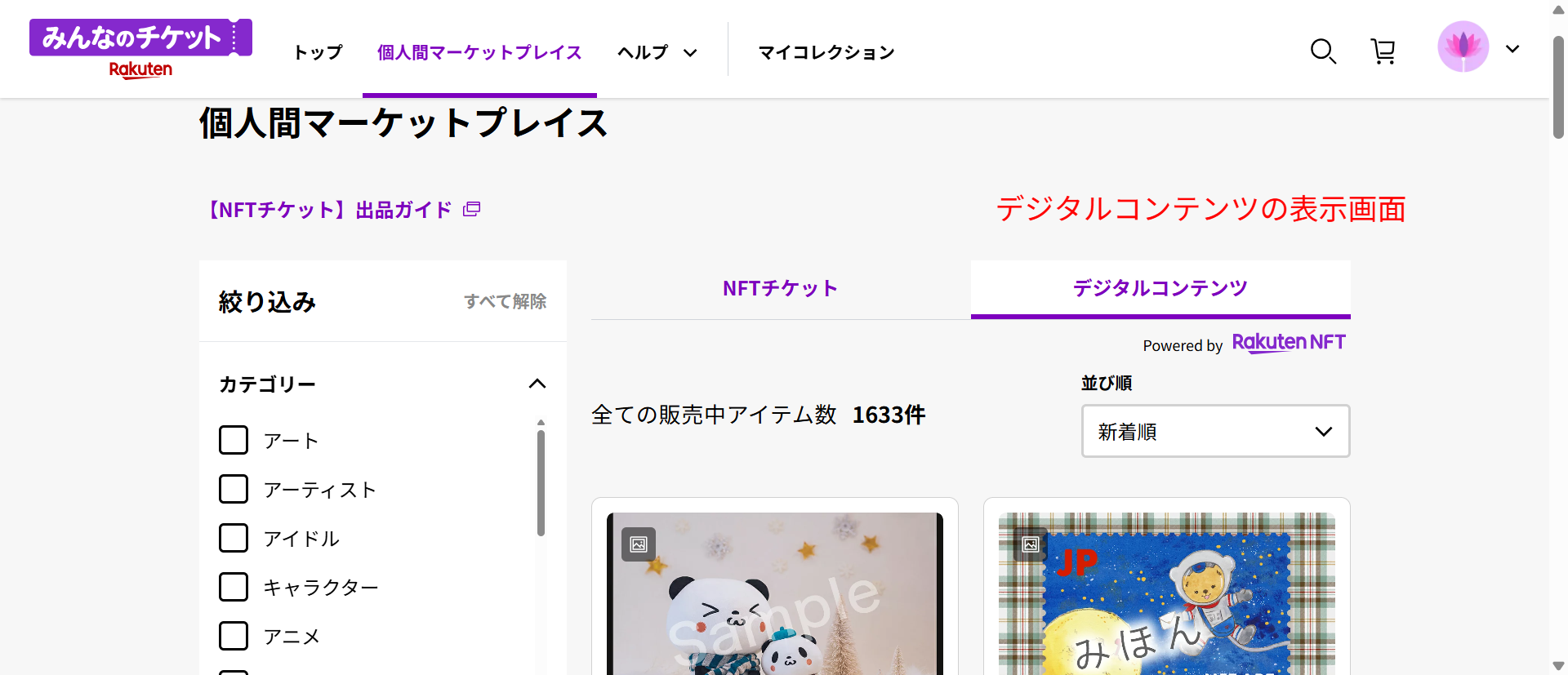Screen dimensions: 1568x675
Task: Click the image icon on the JP stamp card
Action: click(1031, 544)
